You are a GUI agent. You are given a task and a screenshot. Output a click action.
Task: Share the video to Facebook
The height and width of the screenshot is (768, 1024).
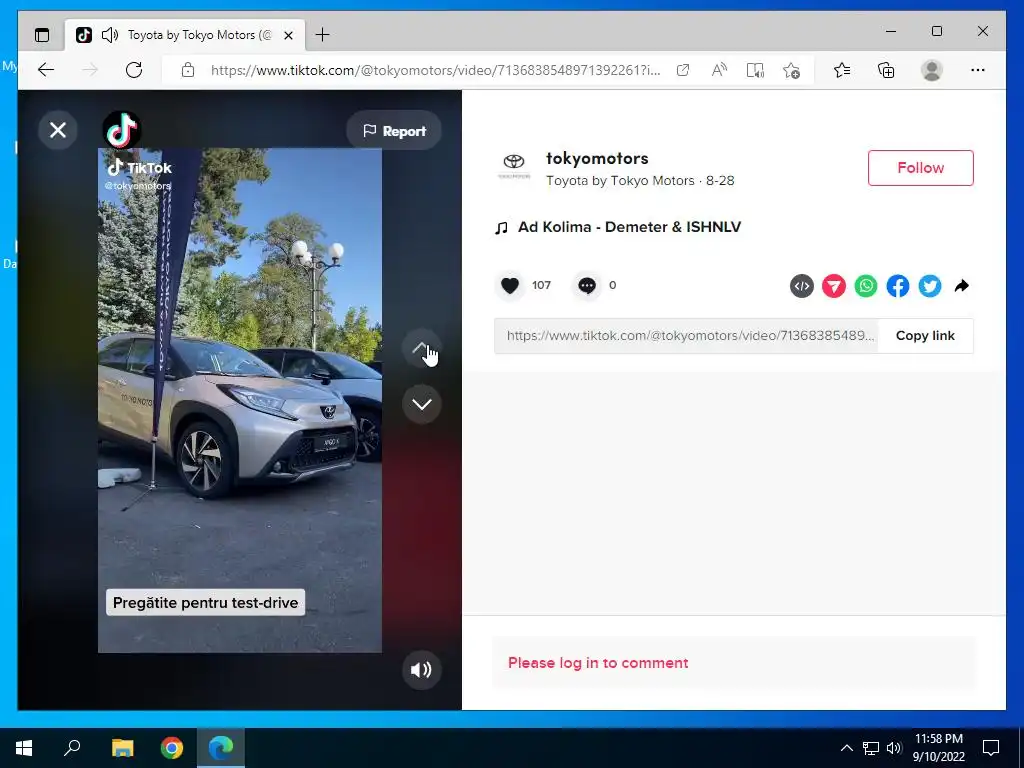tap(898, 286)
